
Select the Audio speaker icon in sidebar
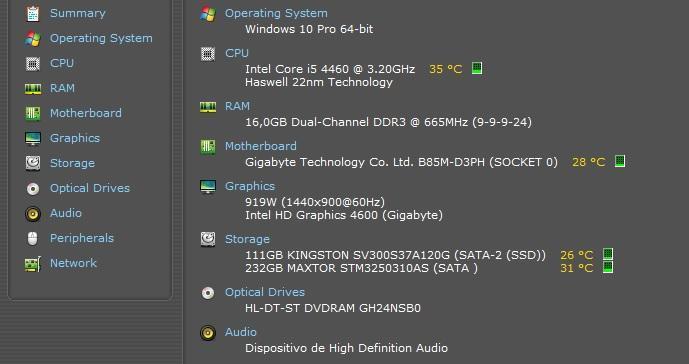pos(33,214)
